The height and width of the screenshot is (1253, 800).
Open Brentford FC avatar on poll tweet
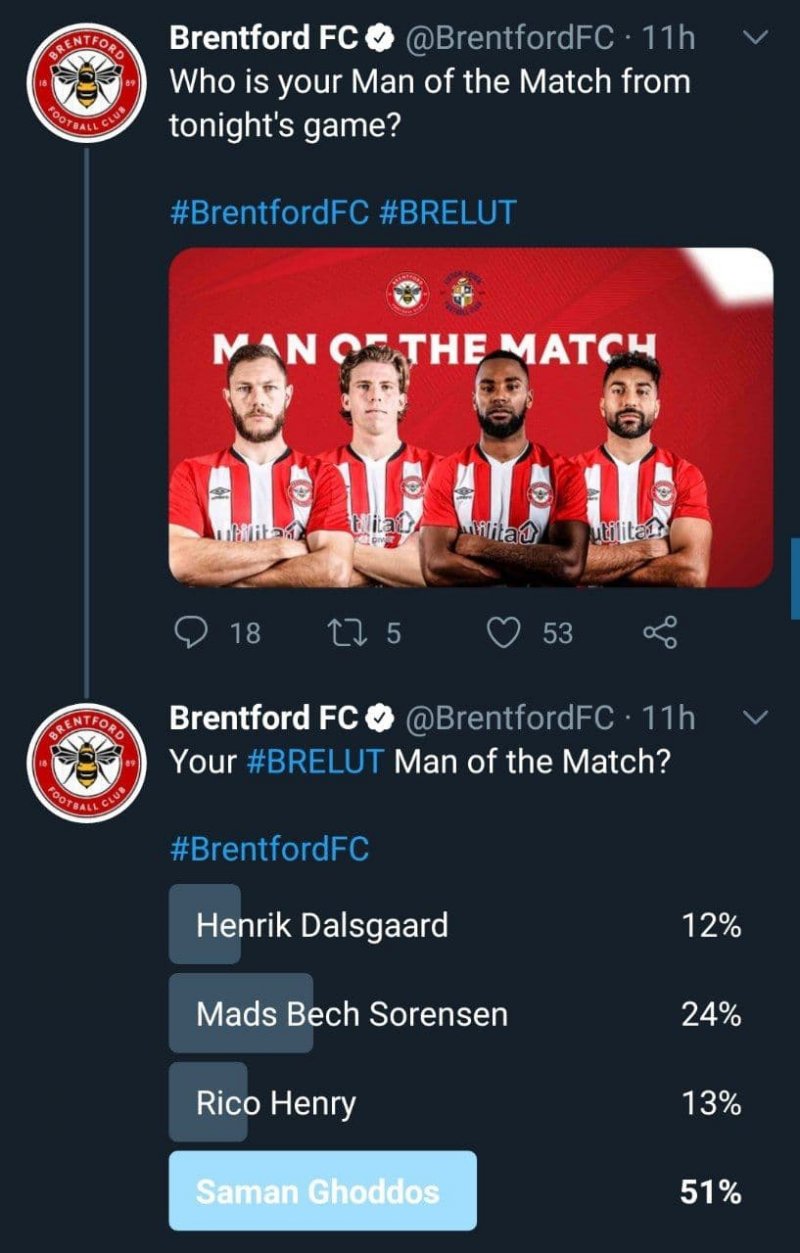pyautogui.click(x=87, y=762)
